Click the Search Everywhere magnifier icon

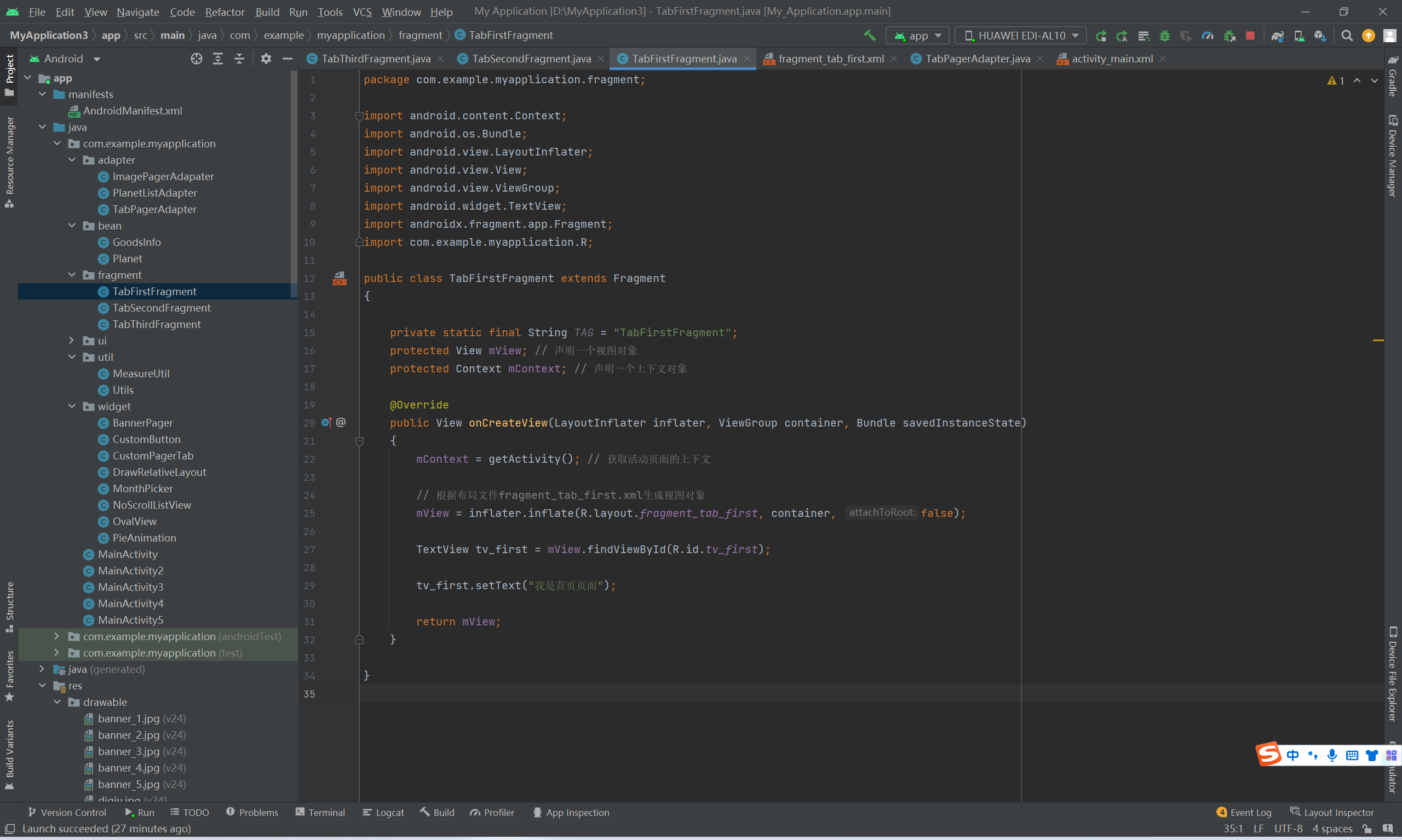pos(1347,36)
